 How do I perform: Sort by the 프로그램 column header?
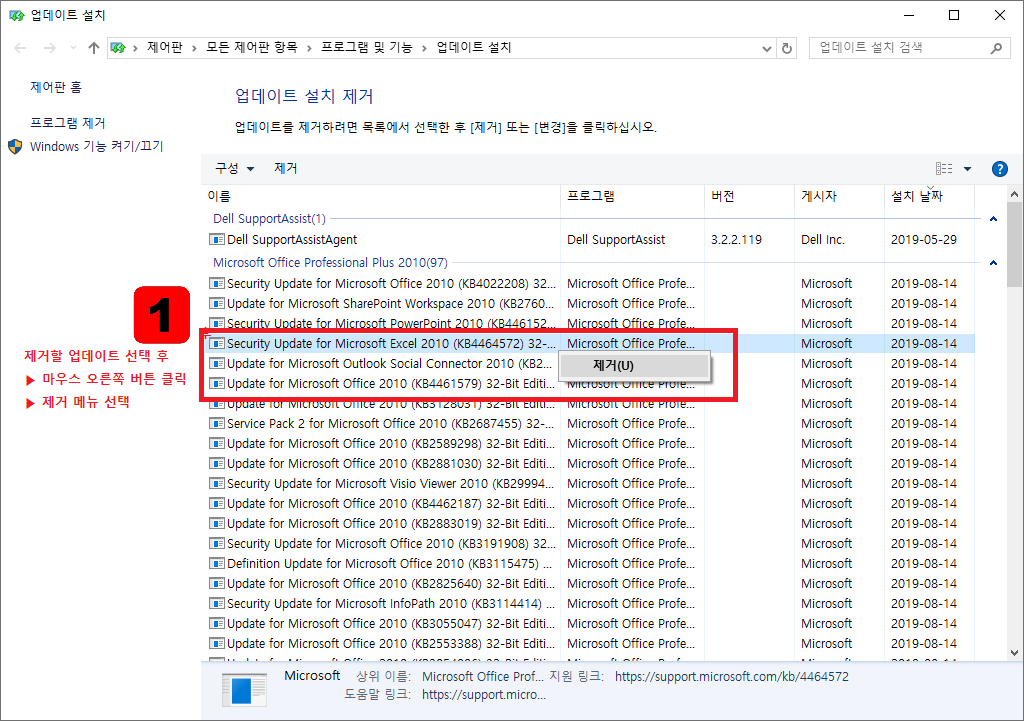632,196
